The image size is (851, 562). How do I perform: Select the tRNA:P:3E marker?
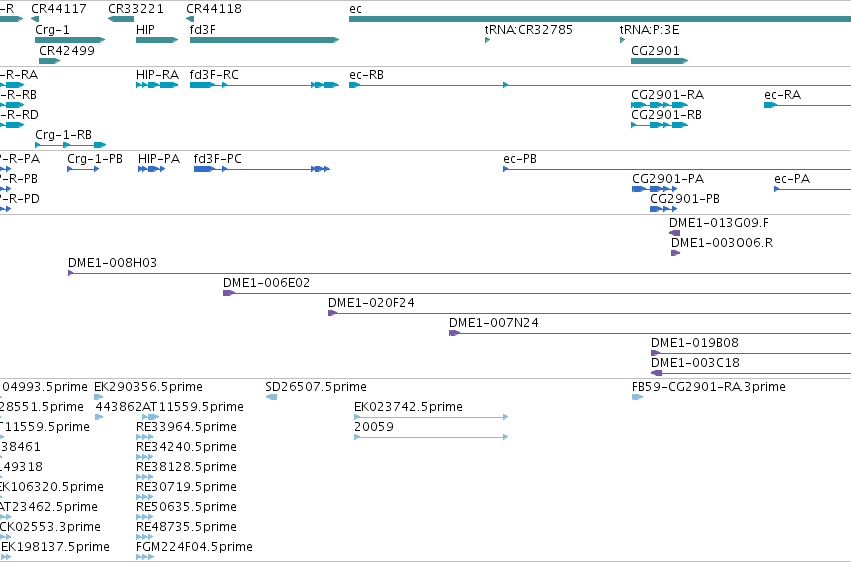click(623, 40)
